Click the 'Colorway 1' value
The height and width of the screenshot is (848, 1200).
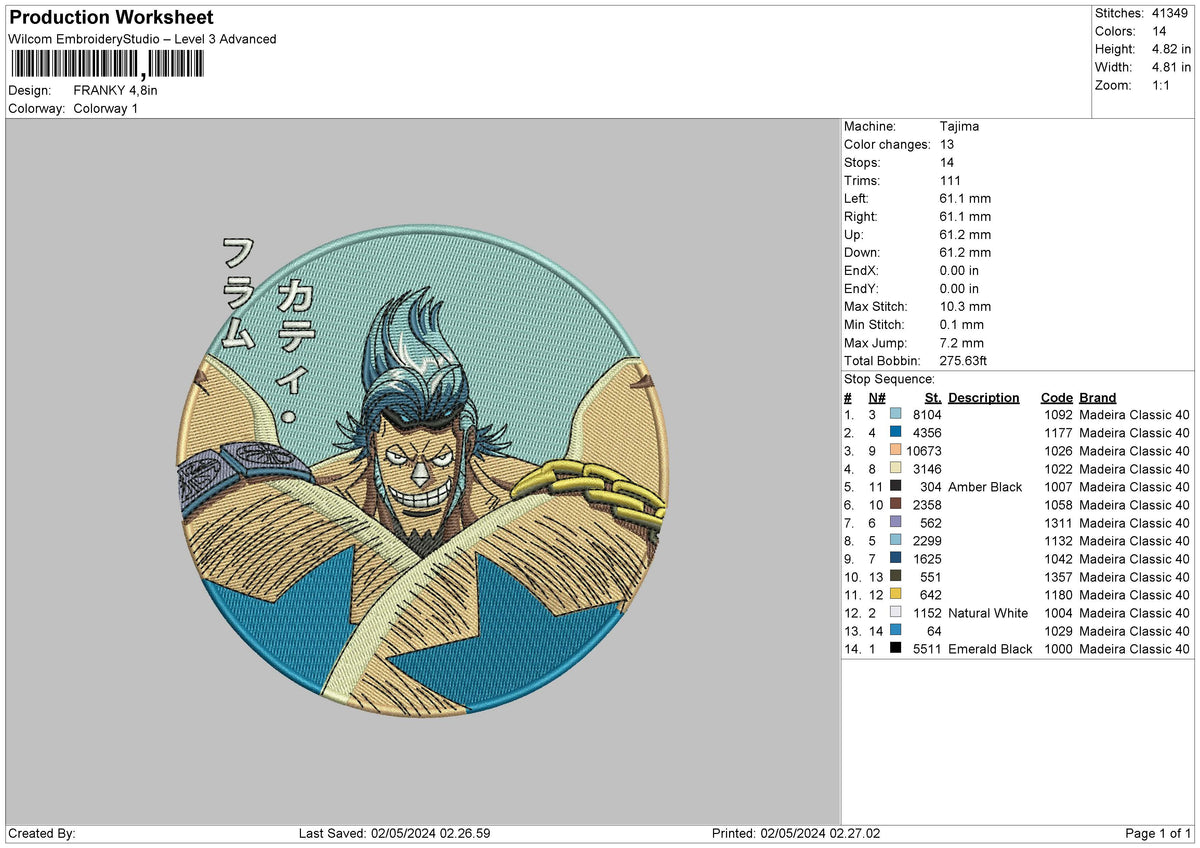(106, 108)
